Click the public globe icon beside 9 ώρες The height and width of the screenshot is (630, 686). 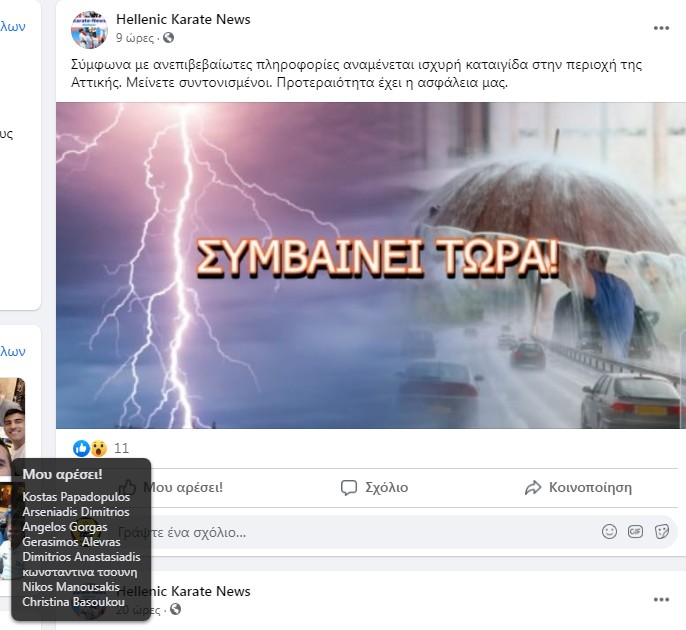168,38
